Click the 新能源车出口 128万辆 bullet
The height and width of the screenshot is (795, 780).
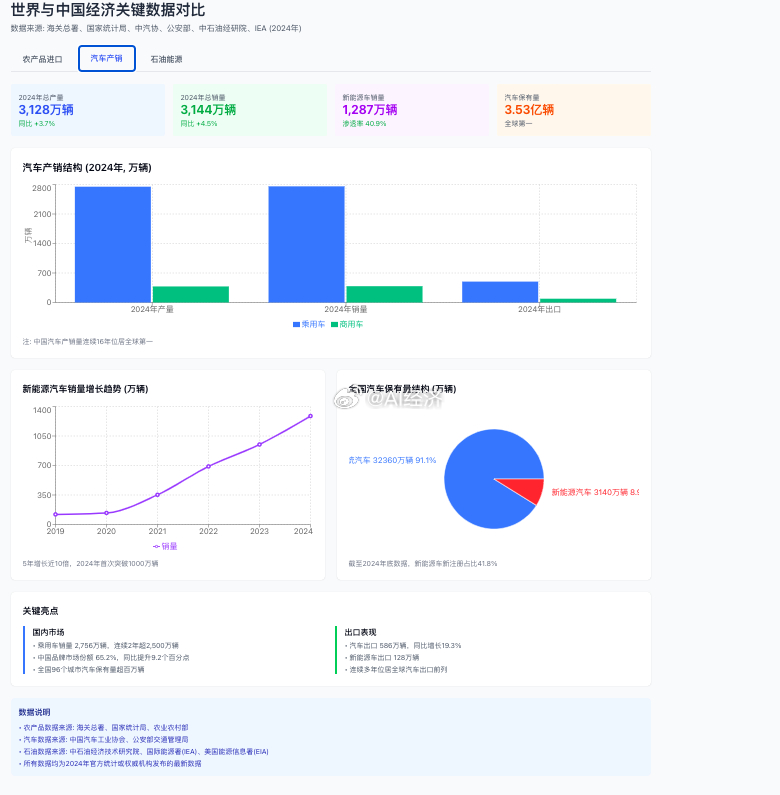[x=382, y=658]
